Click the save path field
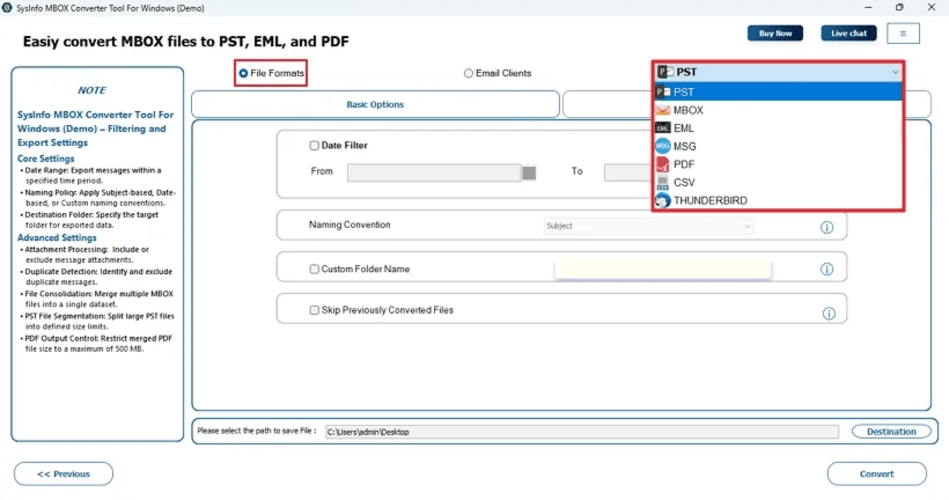This screenshot has width=949, height=500. (x=582, y=432)
